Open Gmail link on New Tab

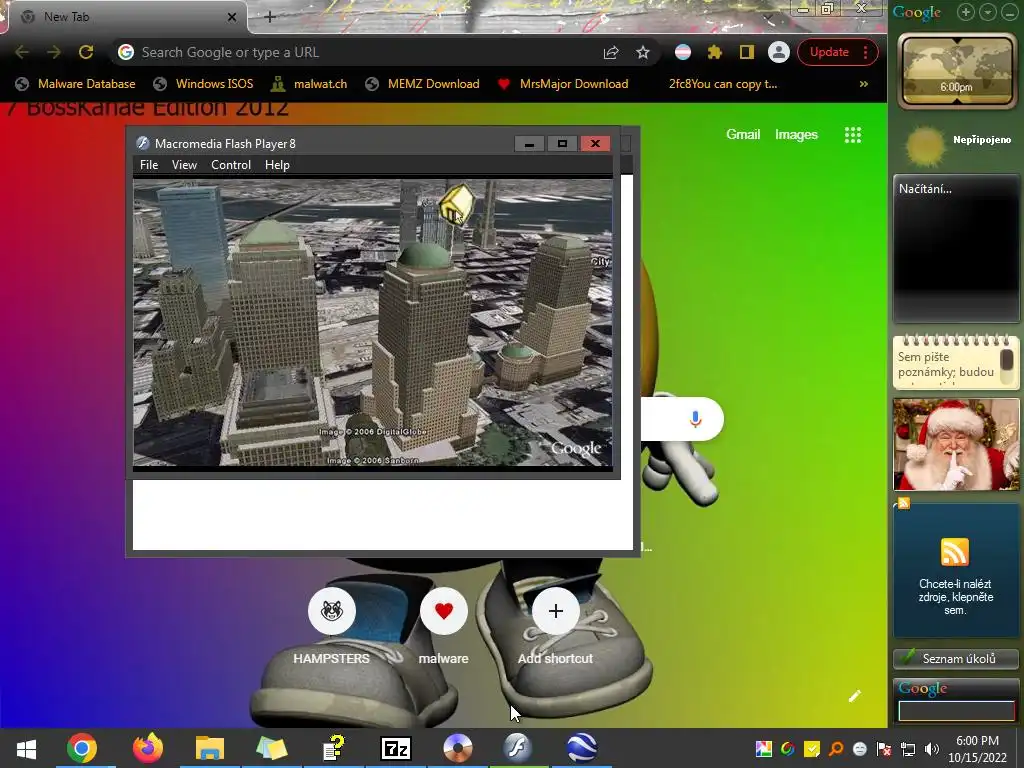tap(743, 135)
